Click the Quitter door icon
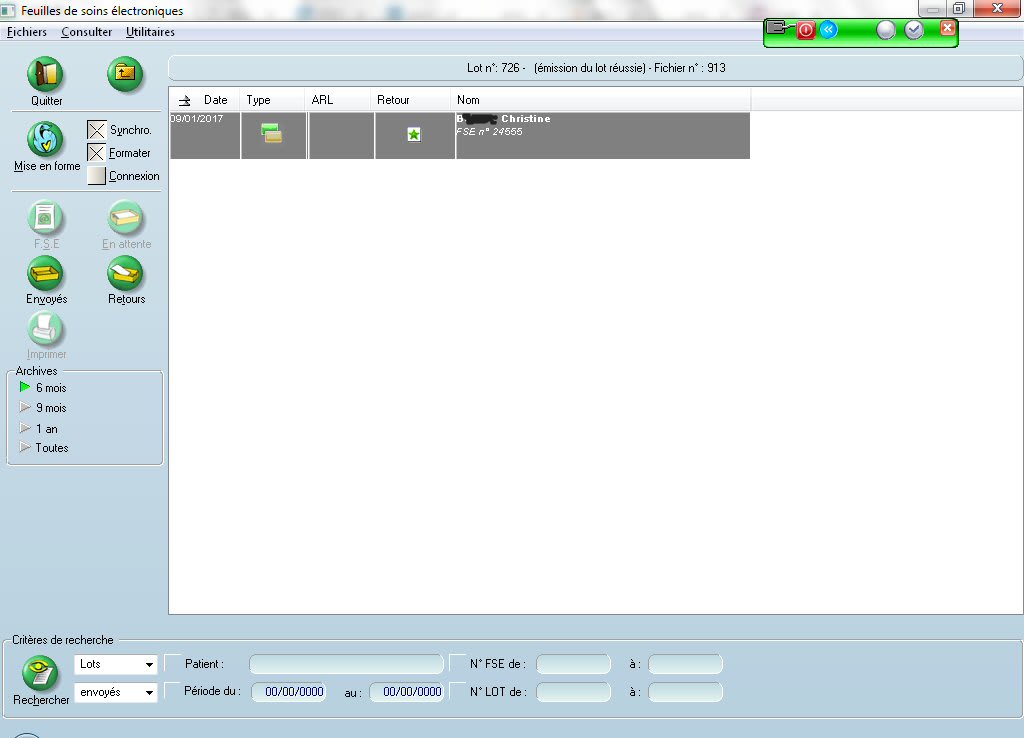This screenshot has height=738, width=1024. (46, 75)
